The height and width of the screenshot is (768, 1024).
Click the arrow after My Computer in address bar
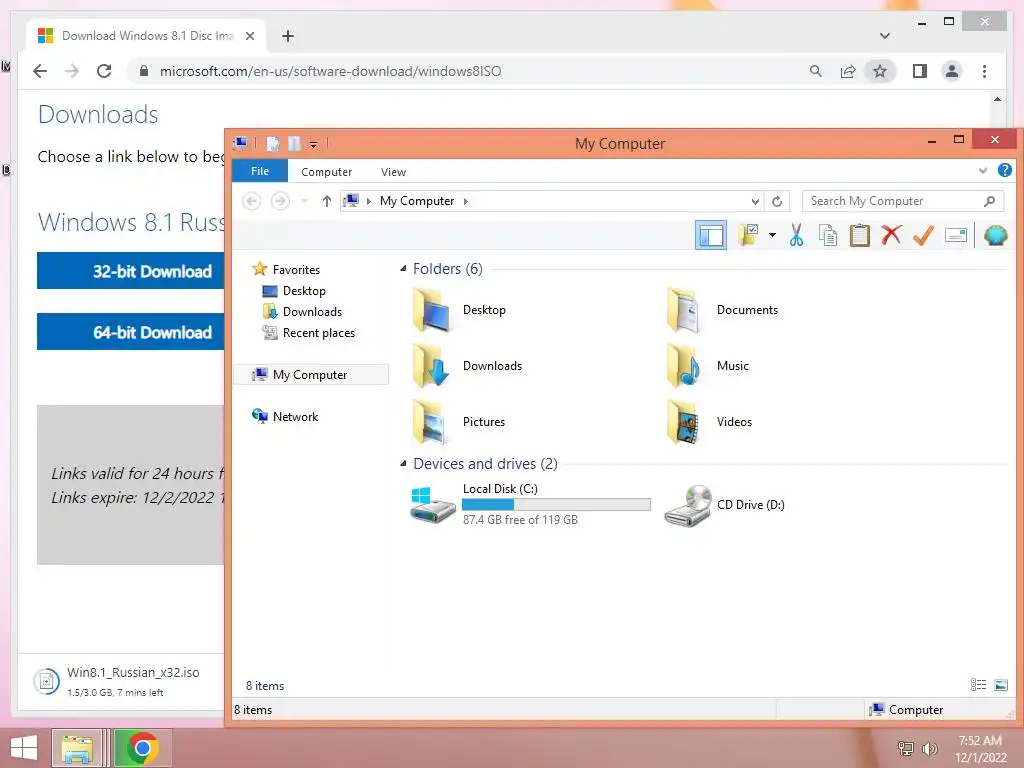click(x=466, y=201)
